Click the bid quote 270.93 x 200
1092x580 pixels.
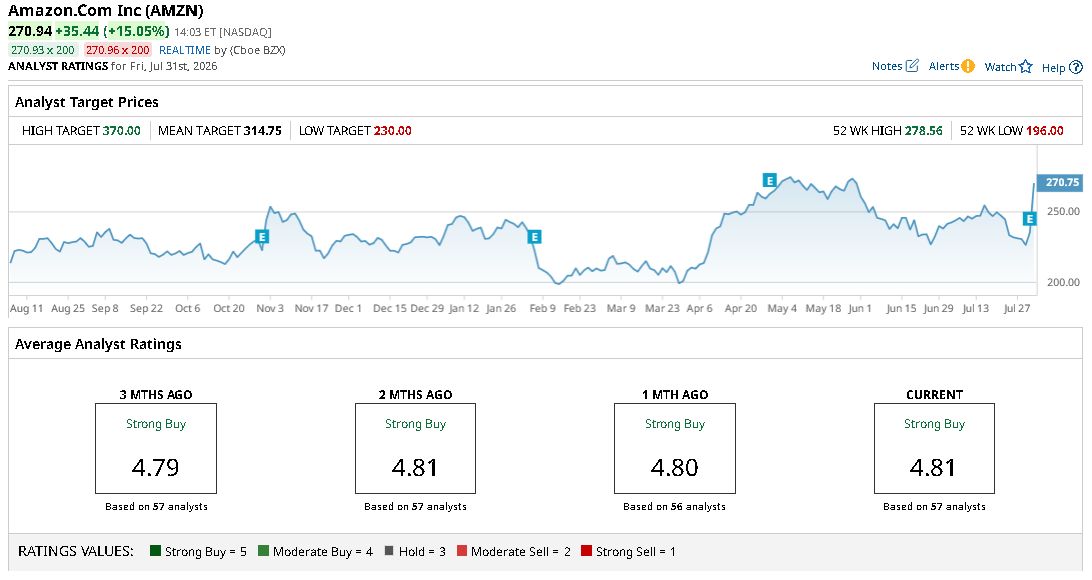(x=42, y=50)
